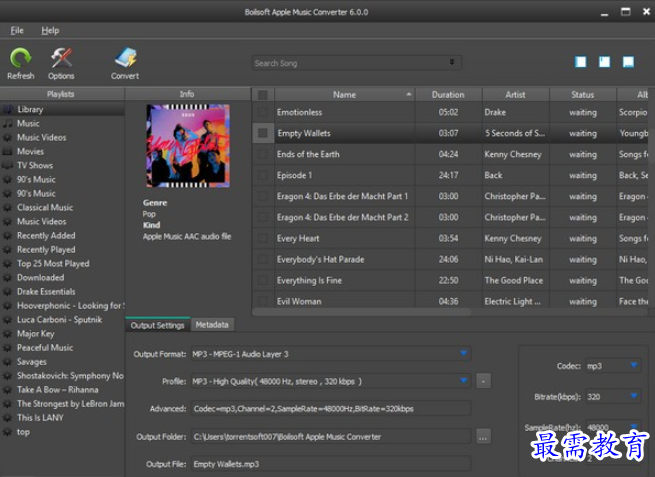Viewport: 655px width, 477px height.
Task: Click the gear icon beside Classical Music
Action: coord(7,208)
